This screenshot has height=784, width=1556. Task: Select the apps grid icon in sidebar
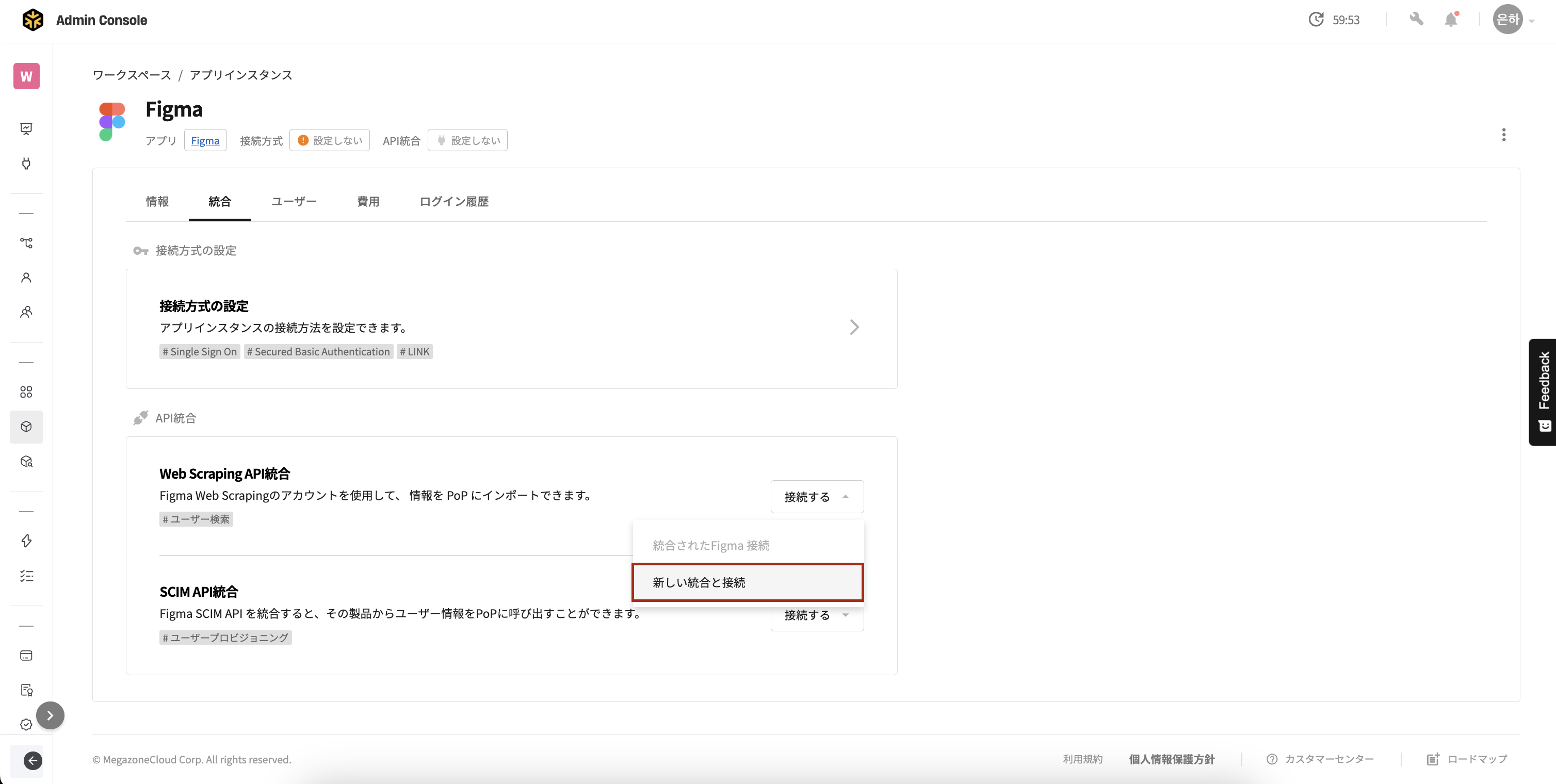click(26, 391)
